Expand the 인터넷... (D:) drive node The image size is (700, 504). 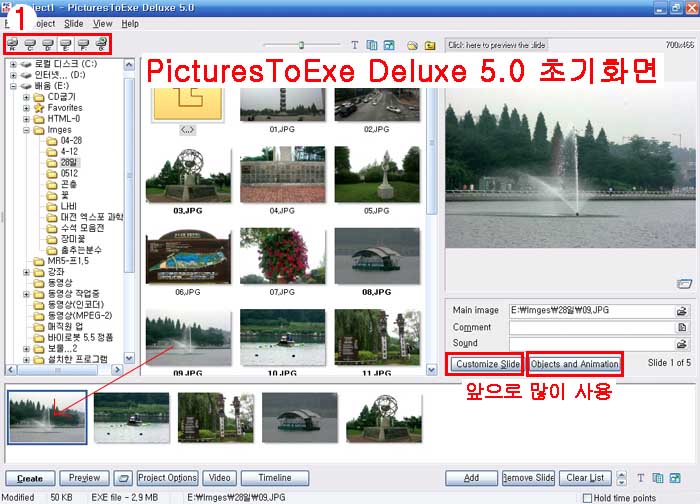click(13, 75)
